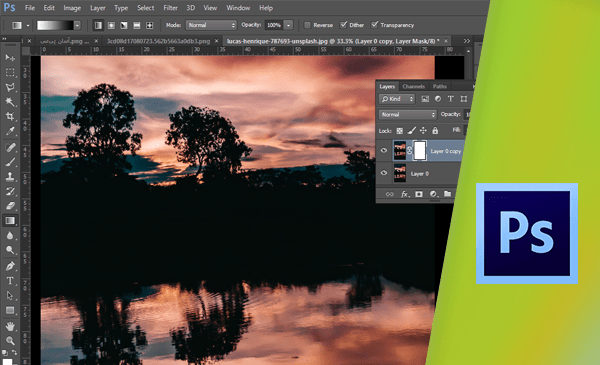This screenshot has width=600, height=365.
Task: Select the Rectangle shape tool
Action: pos(10,310)
